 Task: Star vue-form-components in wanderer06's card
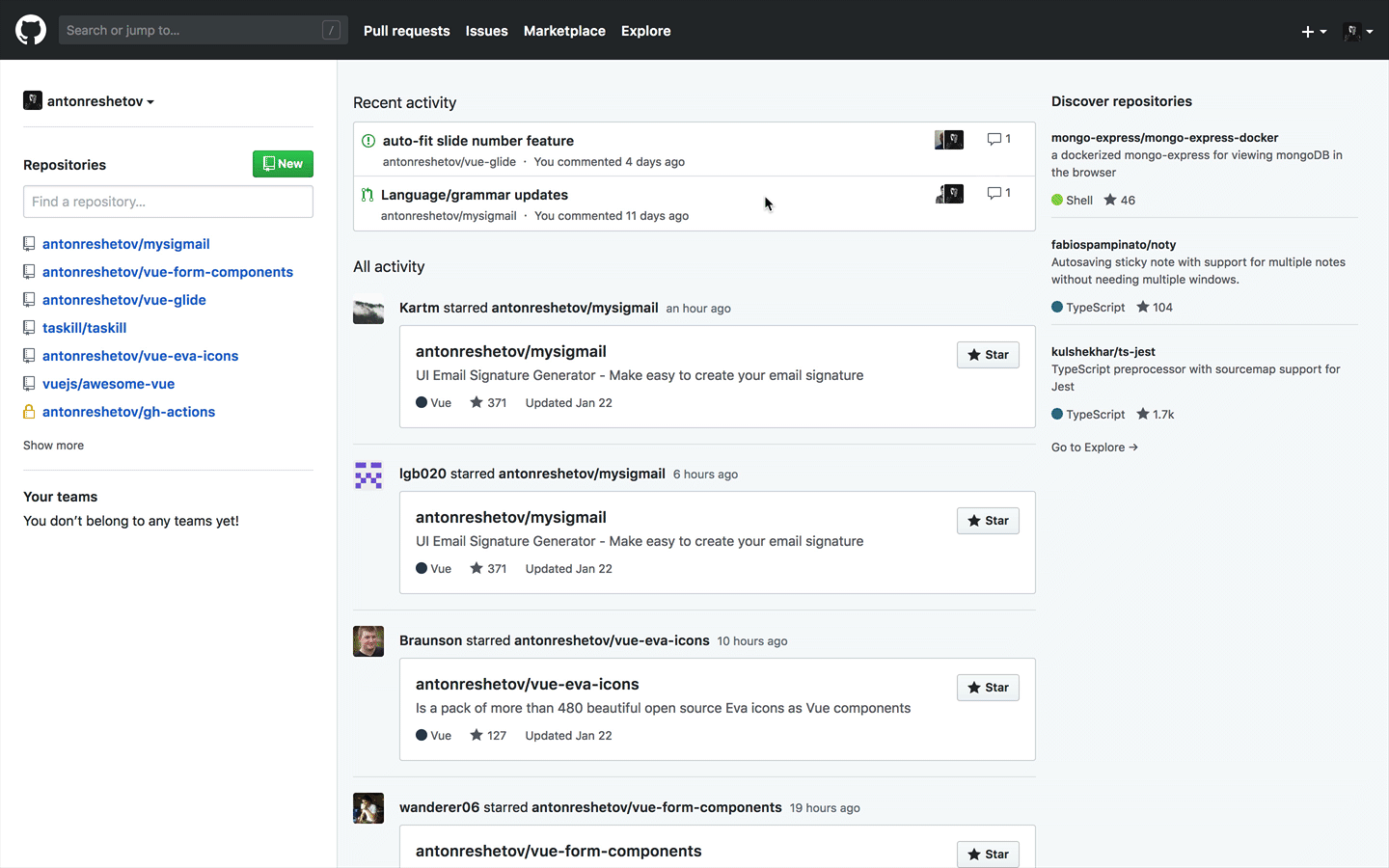988,854
